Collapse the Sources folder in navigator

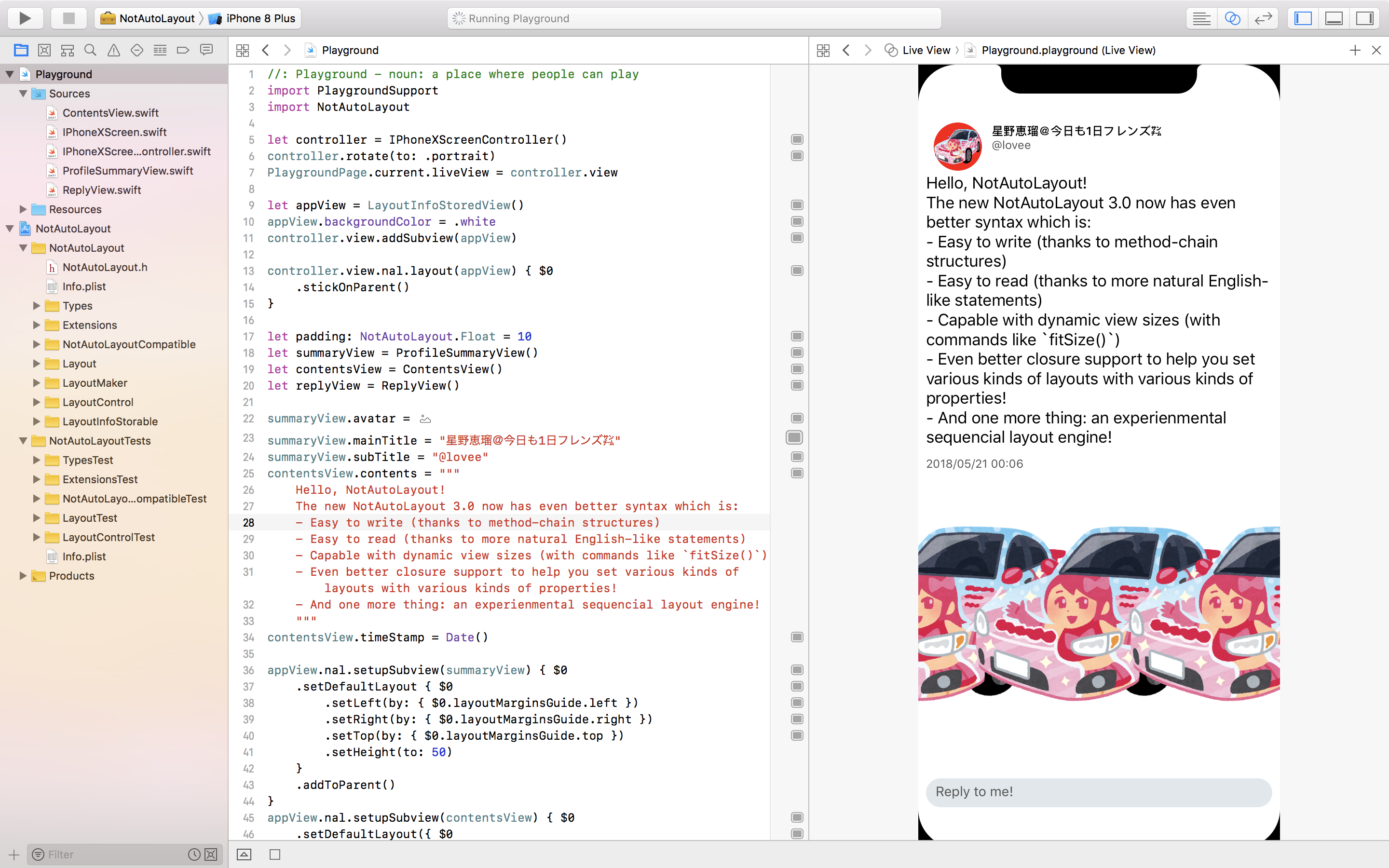click(x=22, y=93)
